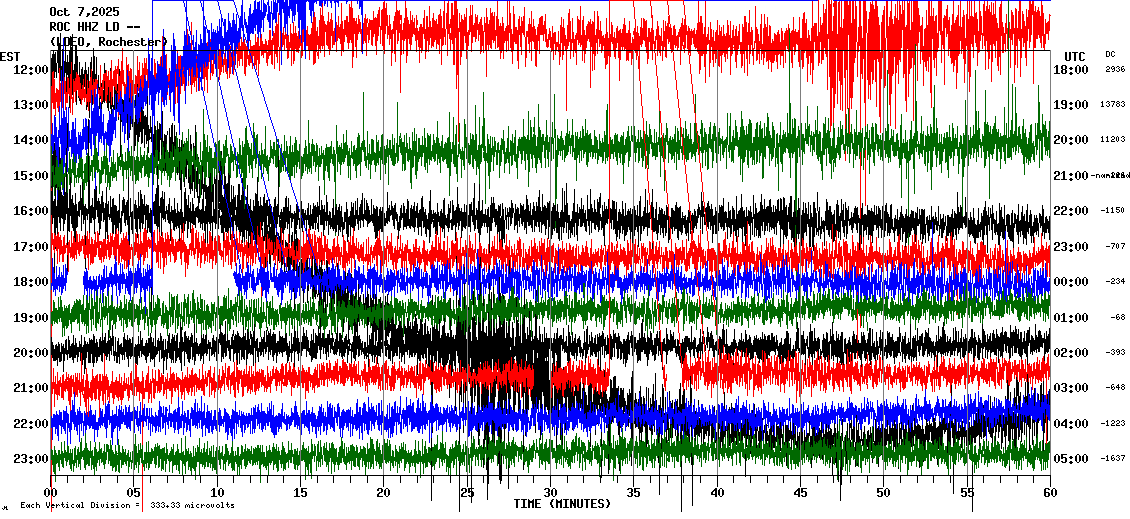Select the 18:00 UTC row label

(x=1070, y=70)
